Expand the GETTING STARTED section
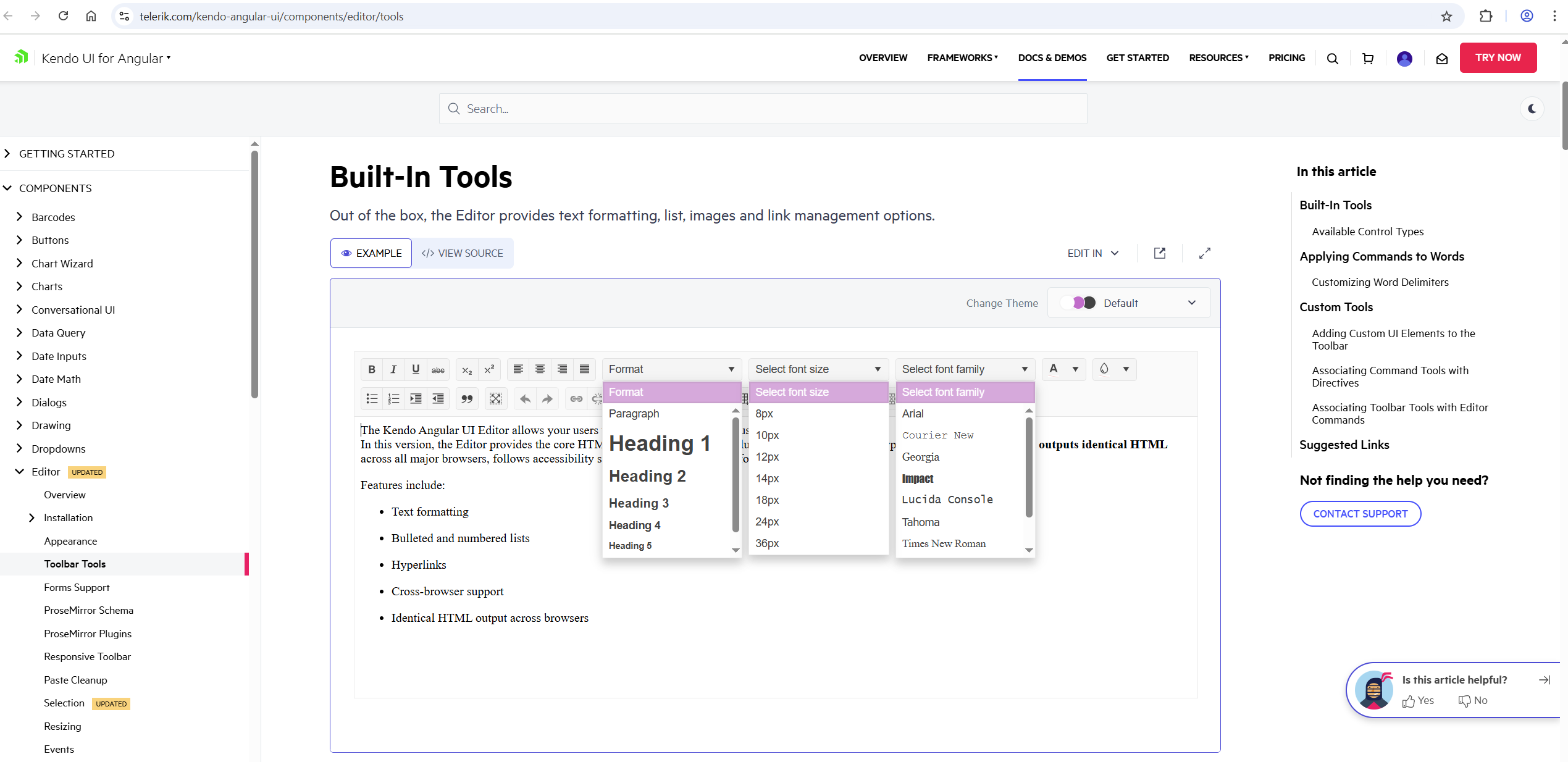Viewport: 1568px width, 762px height. 7,154
